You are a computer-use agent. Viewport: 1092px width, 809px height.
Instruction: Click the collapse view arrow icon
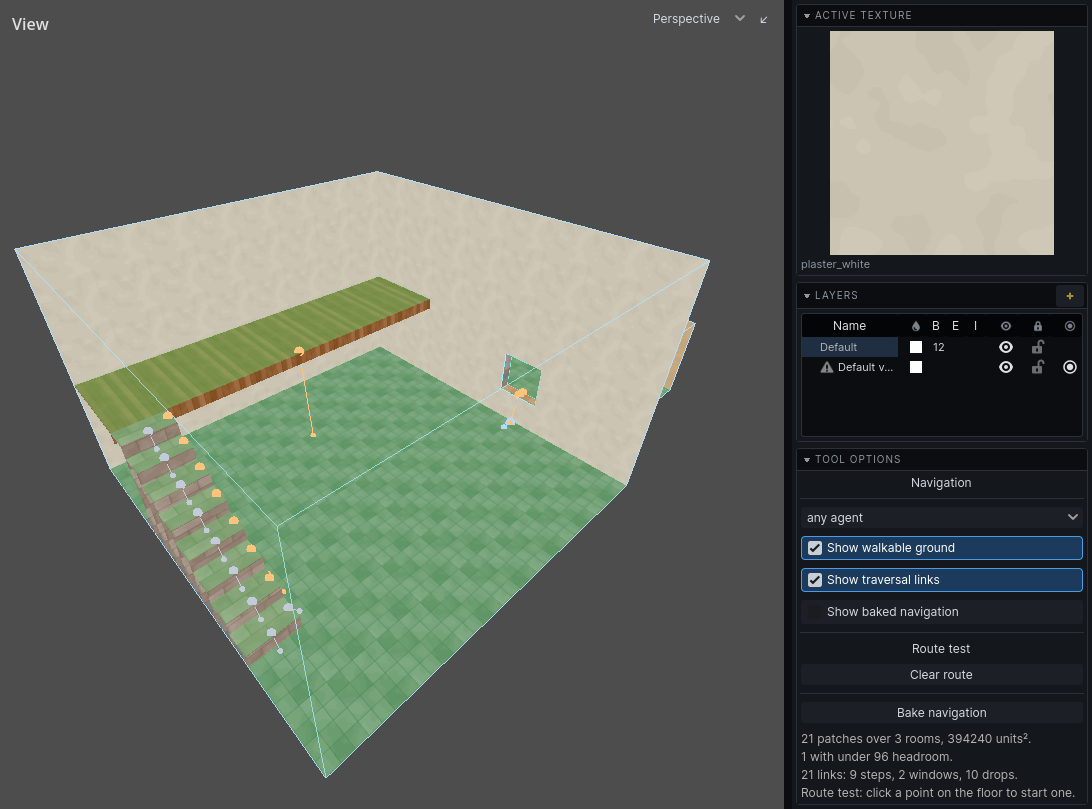point(764,19)
